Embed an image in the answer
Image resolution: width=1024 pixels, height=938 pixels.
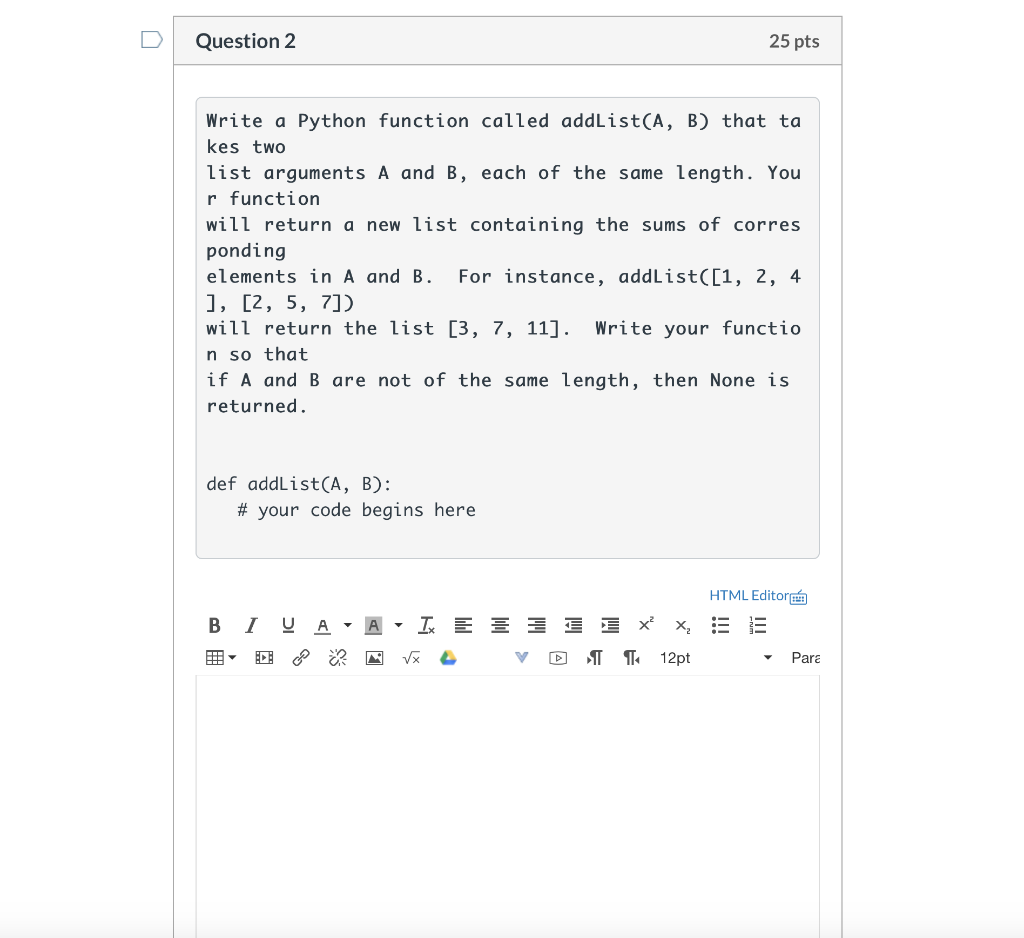click(x=374, y=657)
